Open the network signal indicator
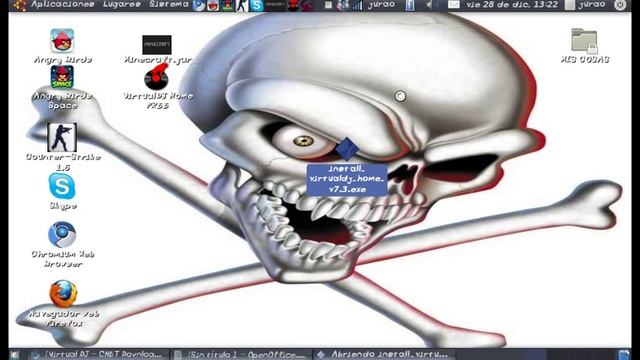 (x=357, y=5)
